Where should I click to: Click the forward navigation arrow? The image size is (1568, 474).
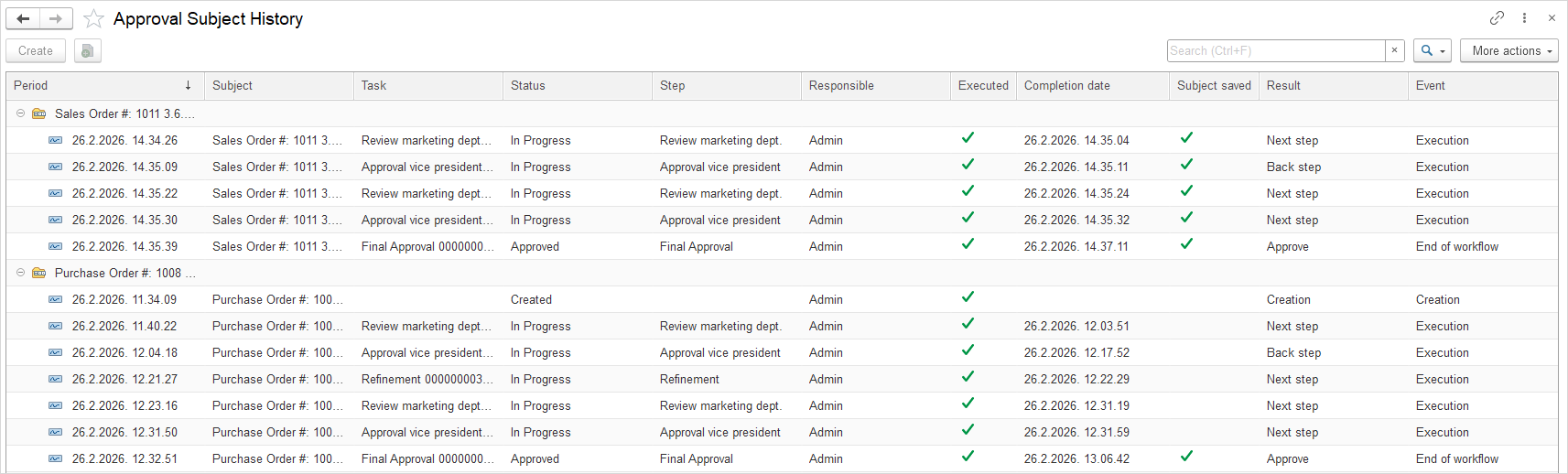coord(56,18)
